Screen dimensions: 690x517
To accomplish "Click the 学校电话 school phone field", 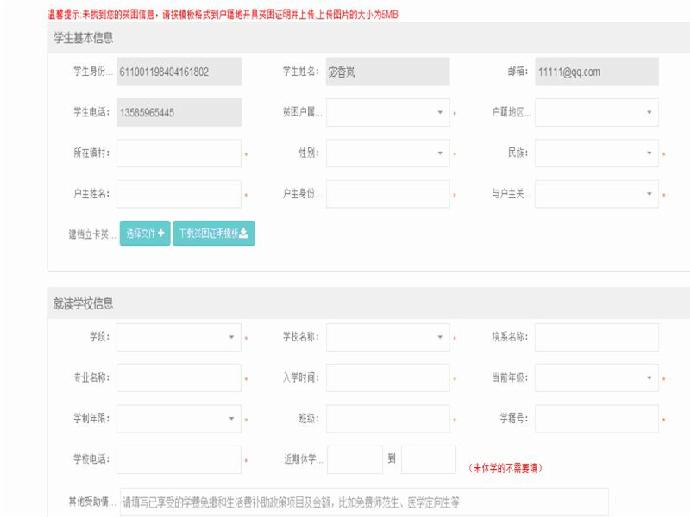I will tap(178, 460).
